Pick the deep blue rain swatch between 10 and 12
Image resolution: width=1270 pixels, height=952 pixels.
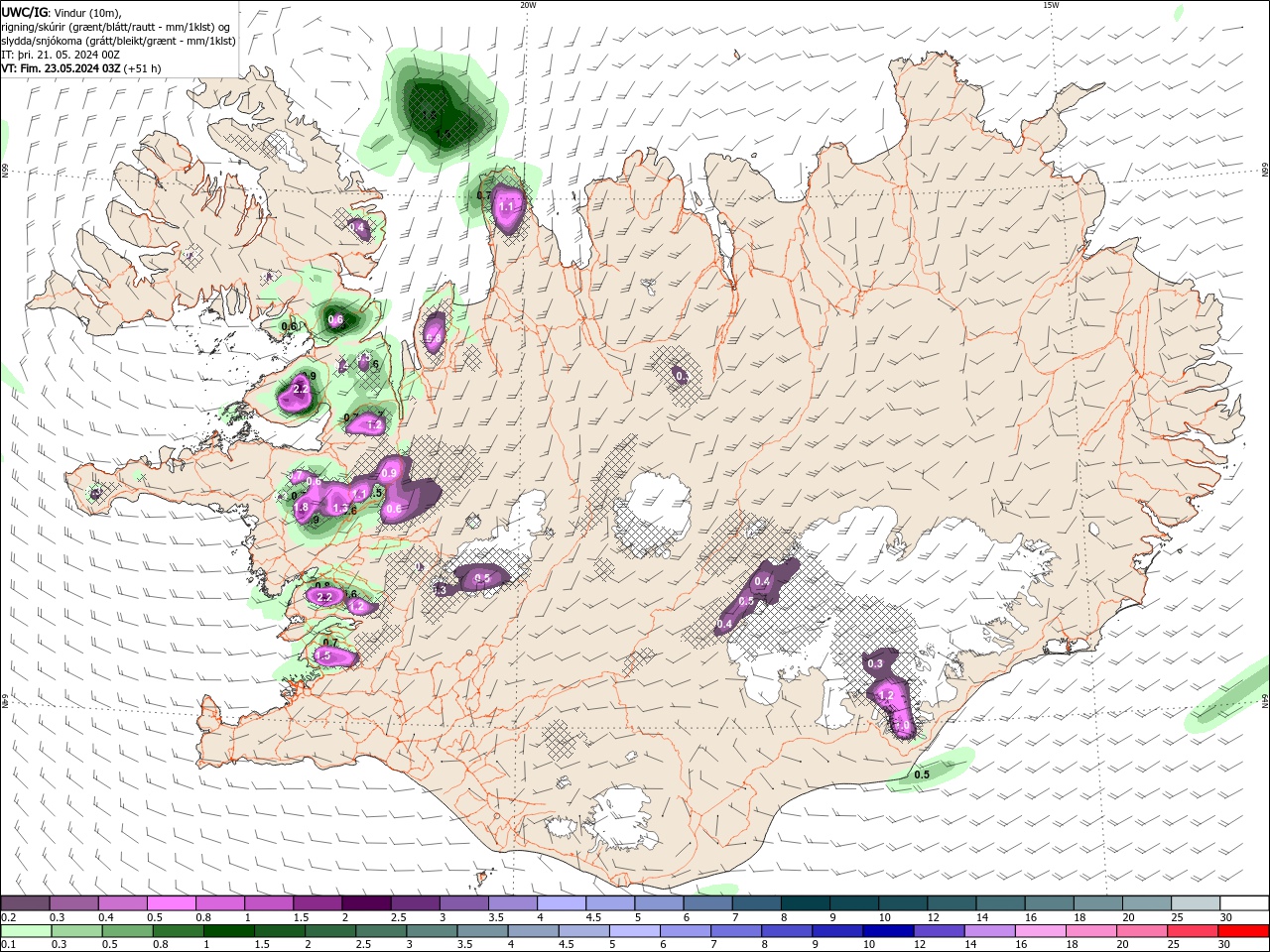pos(888,931)
